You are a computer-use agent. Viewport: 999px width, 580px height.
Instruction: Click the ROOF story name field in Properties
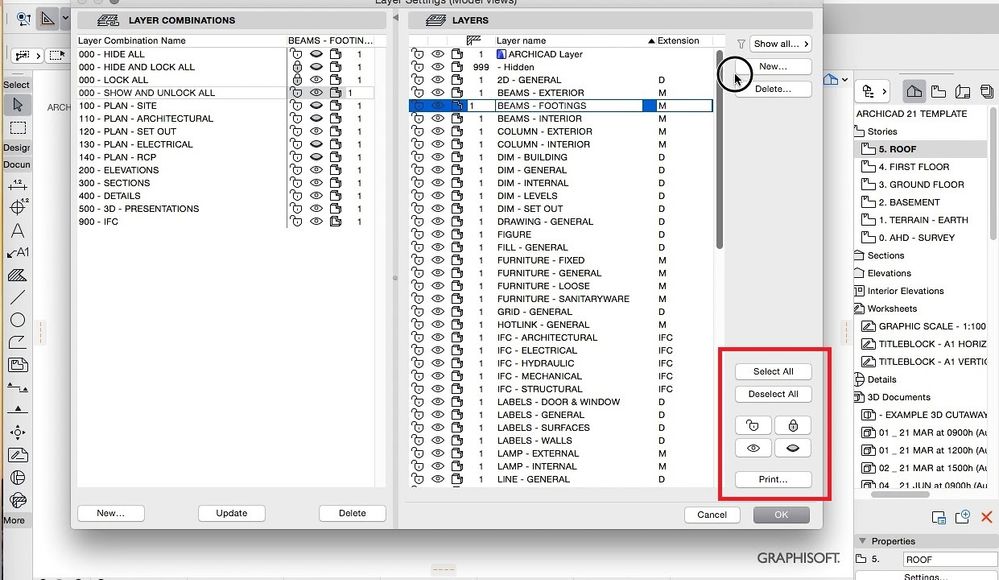click(949, 560)
